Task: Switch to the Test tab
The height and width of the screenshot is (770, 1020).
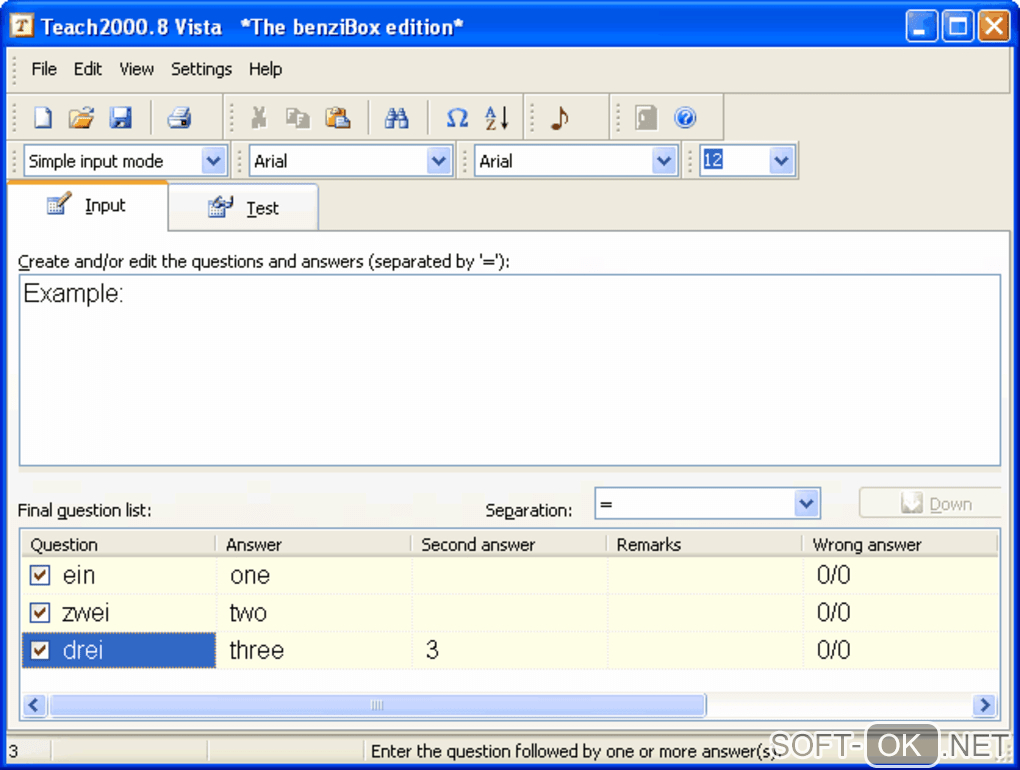Action: (x=243, y=207)
